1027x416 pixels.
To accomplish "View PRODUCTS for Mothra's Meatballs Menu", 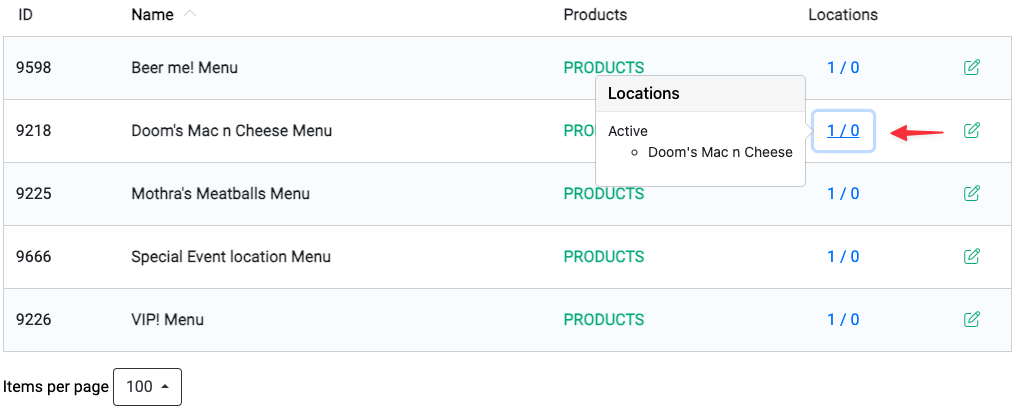I will (604, 193).
